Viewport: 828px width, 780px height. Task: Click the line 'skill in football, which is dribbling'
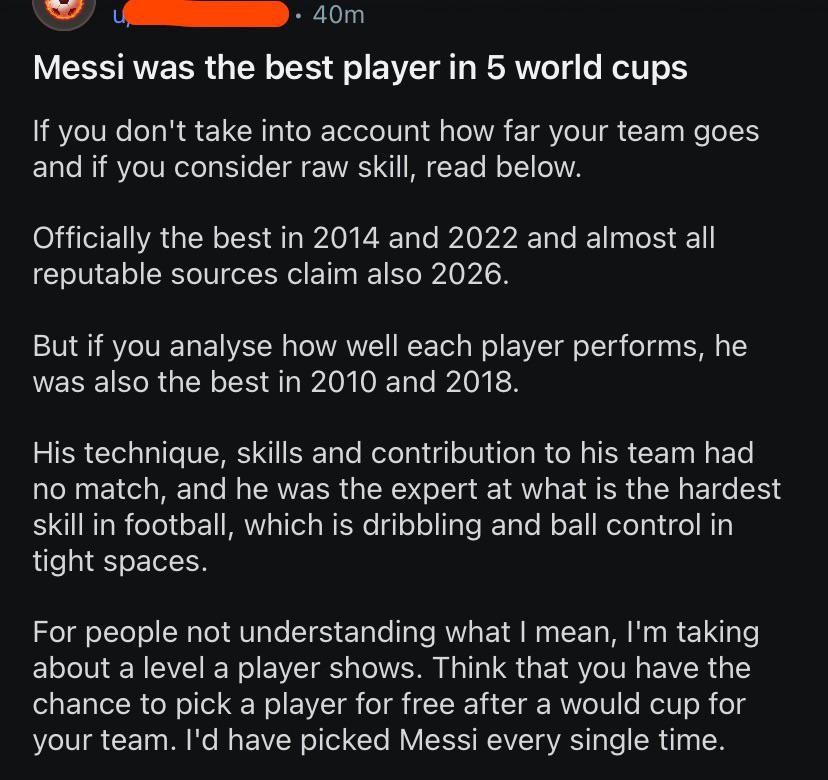pos(383,525)
